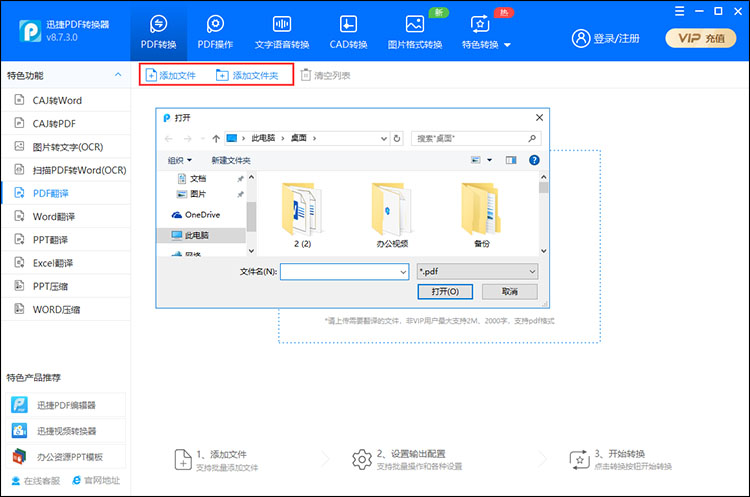Click the 新建文件夹 button
This screenshot has width=750, height=497.
tap(231, 160)
